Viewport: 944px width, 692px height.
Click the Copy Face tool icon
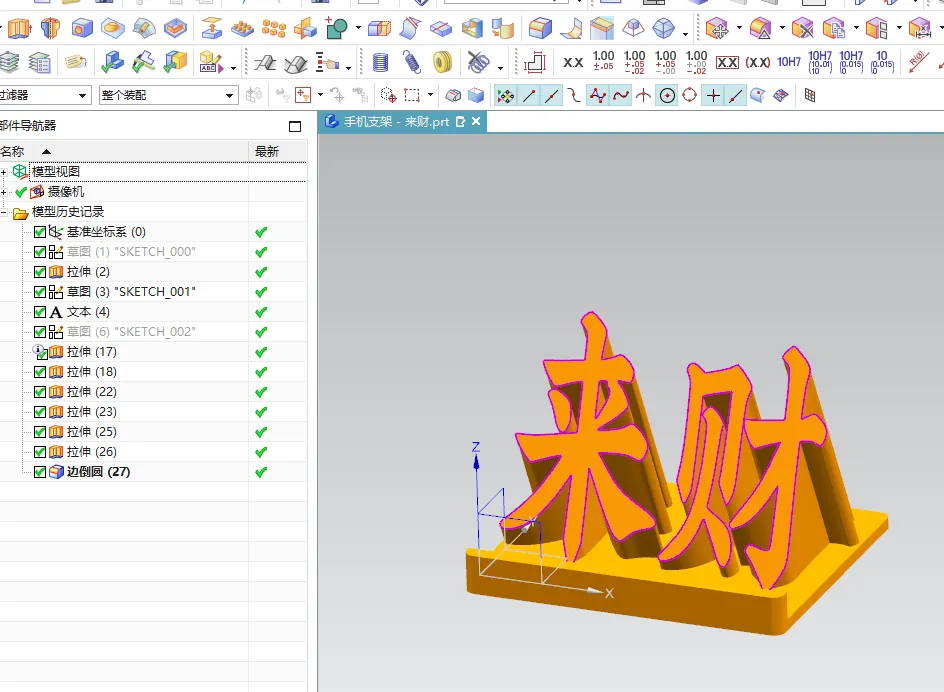click(834, 28)
